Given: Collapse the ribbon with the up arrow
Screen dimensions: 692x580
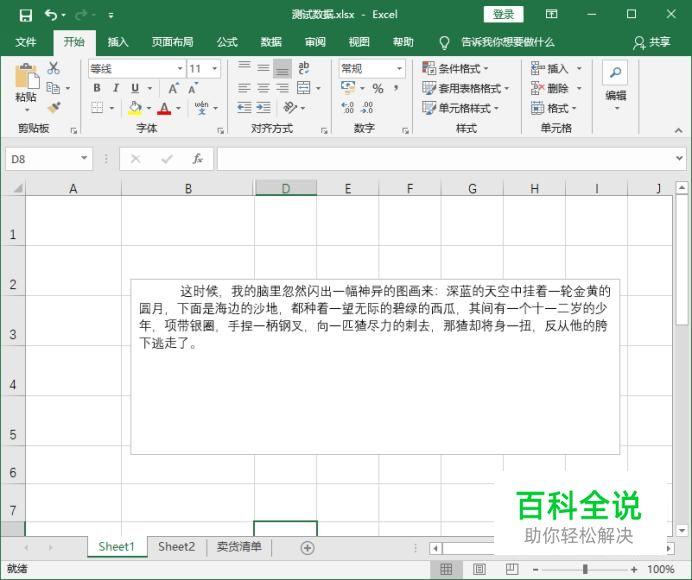Looking at the screenshot, I should 678,131.
